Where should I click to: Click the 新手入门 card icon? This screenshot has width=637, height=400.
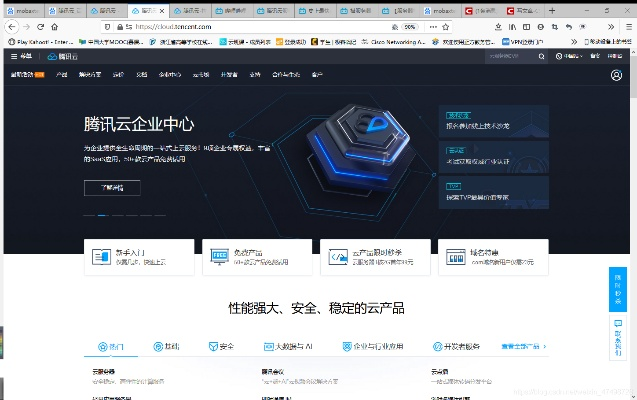tap(101, 257)
